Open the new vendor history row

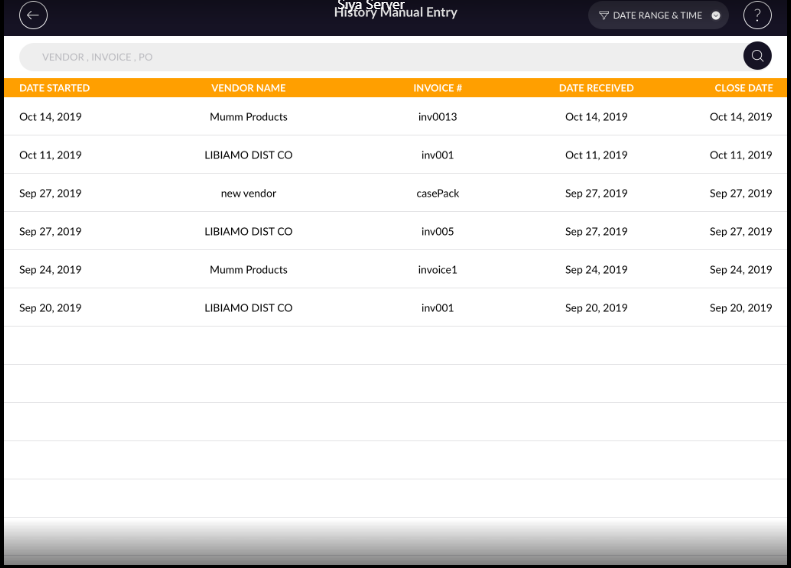248,193
